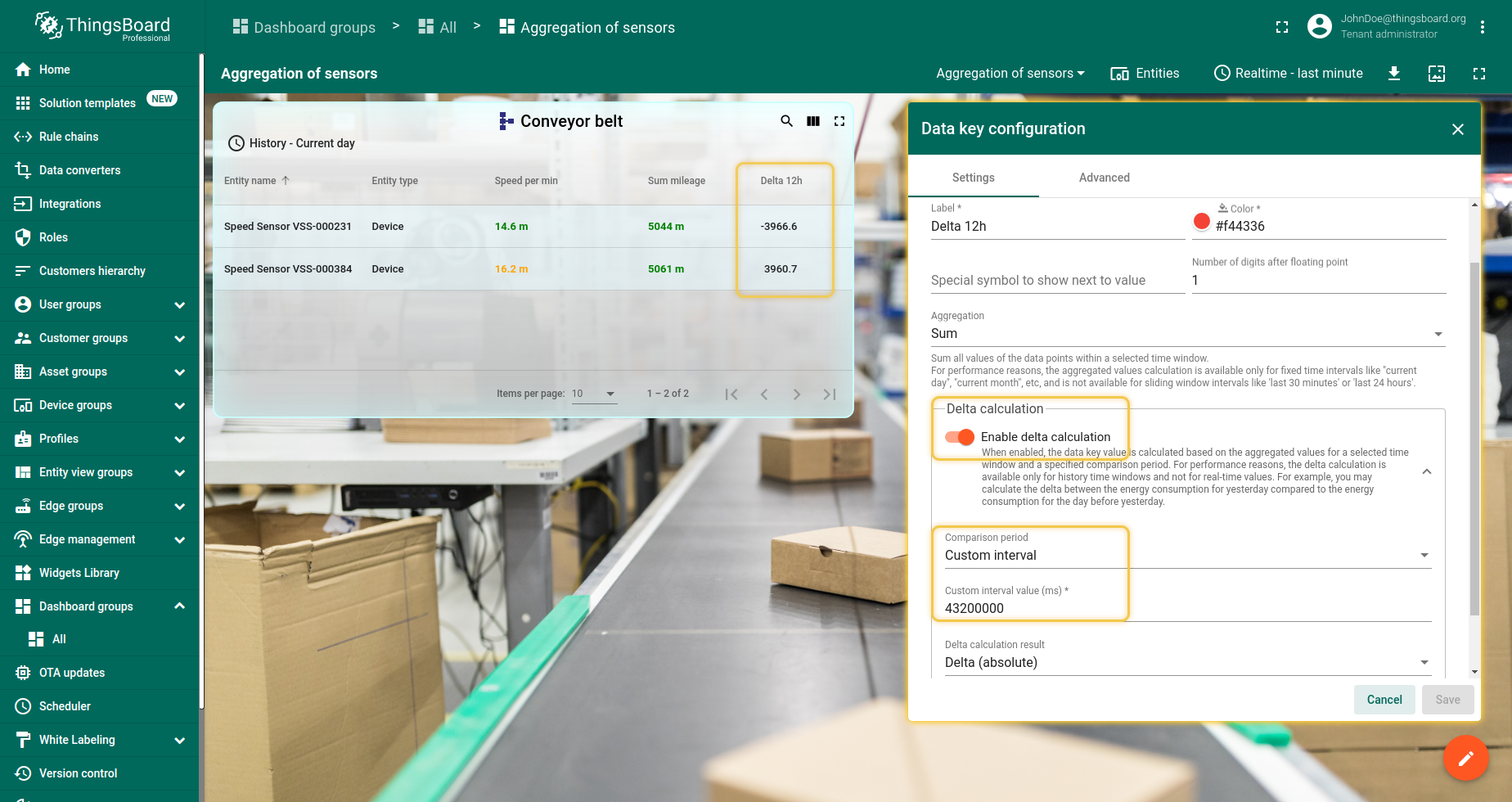This screenshot has height=802, width=1512.
Task: Click the dialog vertical scrollbar
Action: pos(1474,439)
